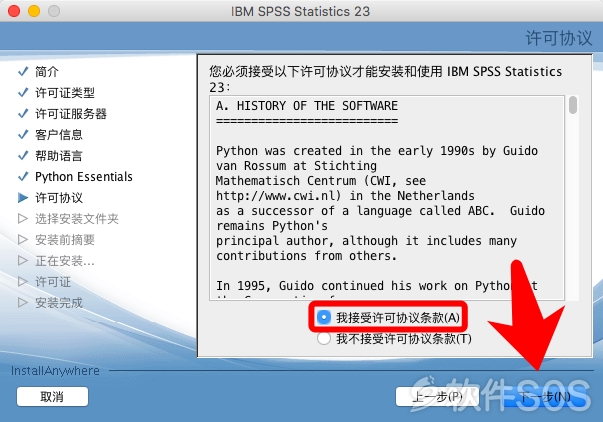
Task: Click the http://www.cwi.nl URL text in license
Action: (x=278, y=196)
